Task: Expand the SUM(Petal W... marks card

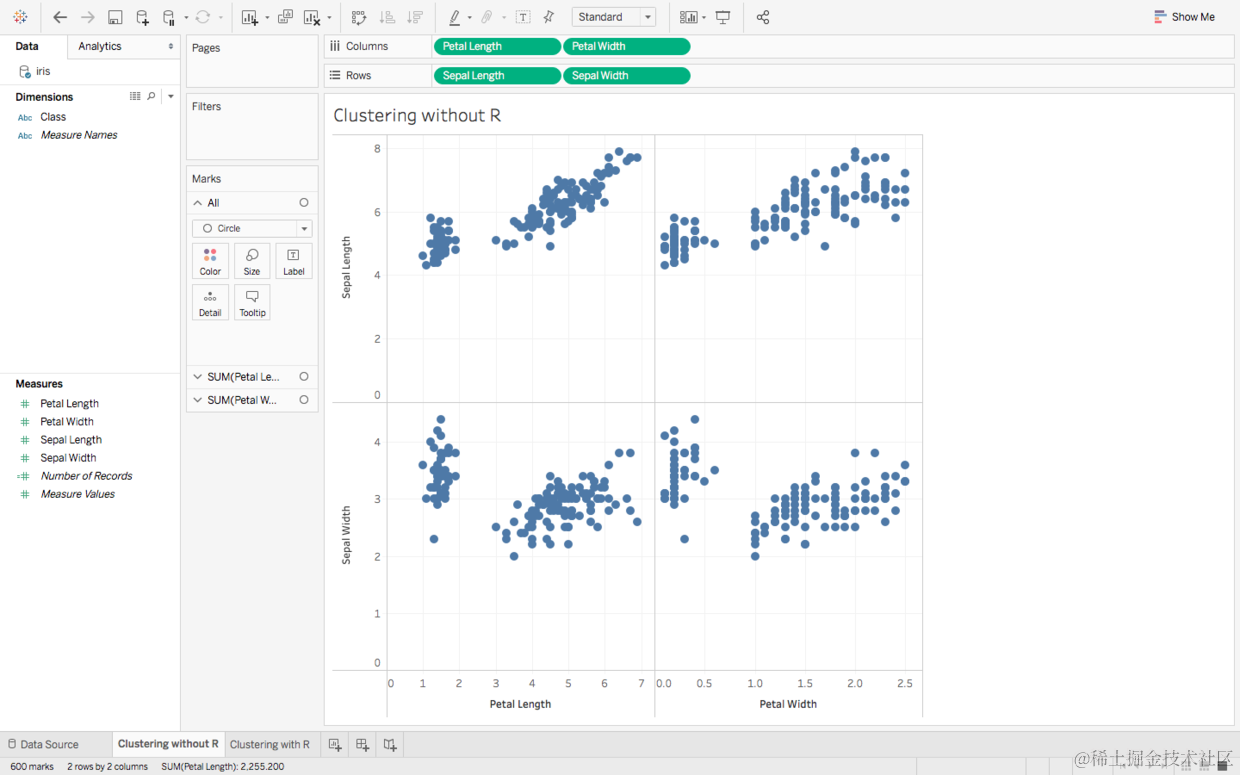Action: (x=198, y=400)
